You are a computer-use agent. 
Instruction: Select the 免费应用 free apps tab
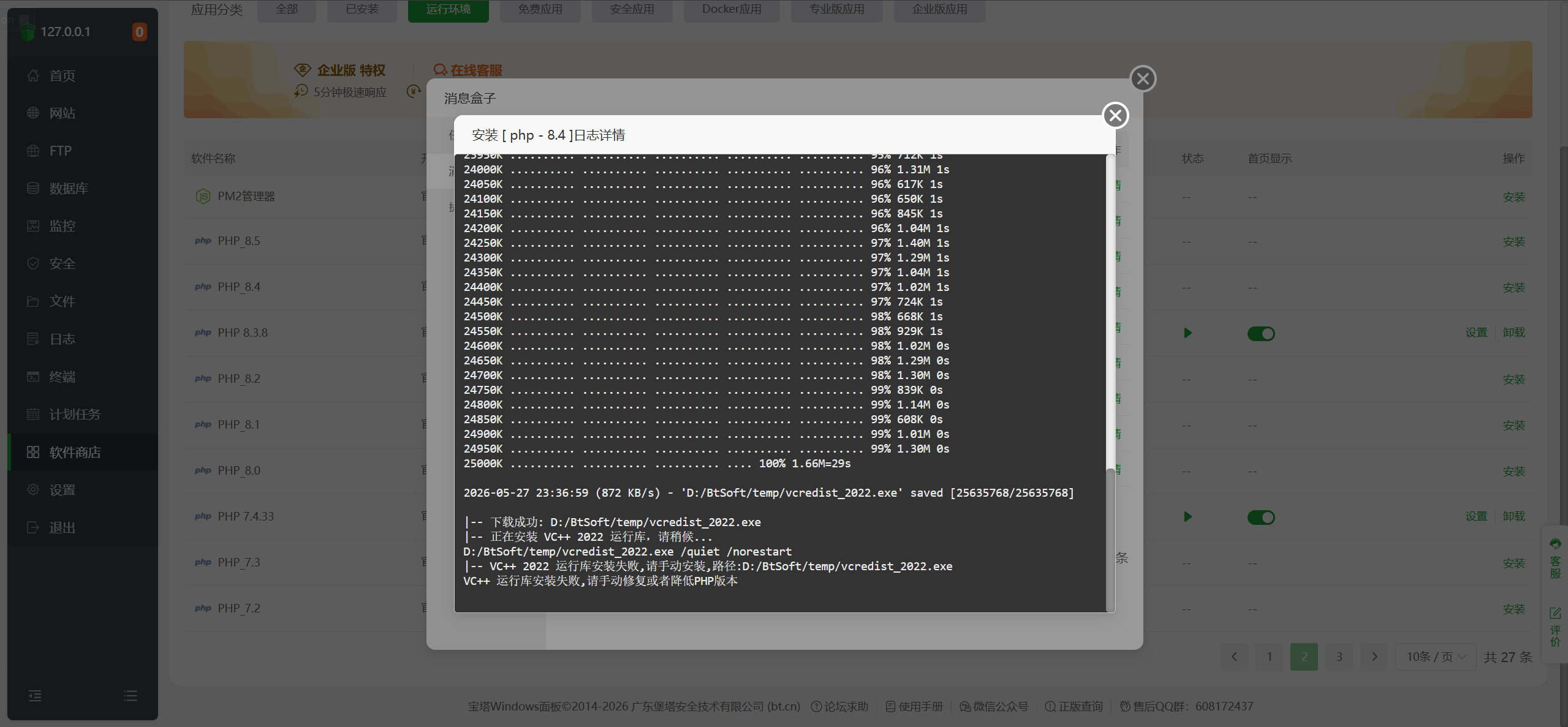click(x=540, y=10)
